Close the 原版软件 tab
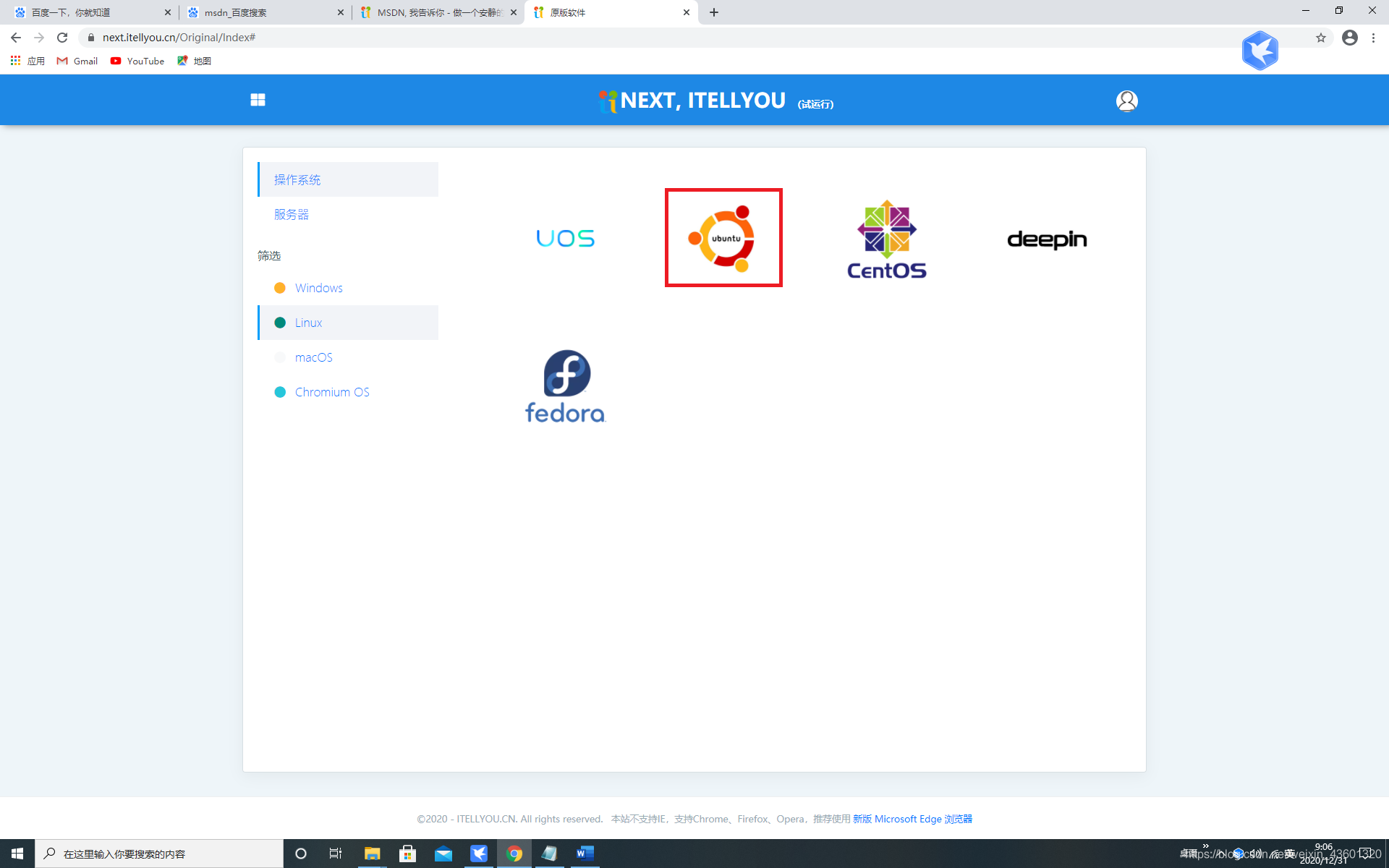 tap(687, 12)
